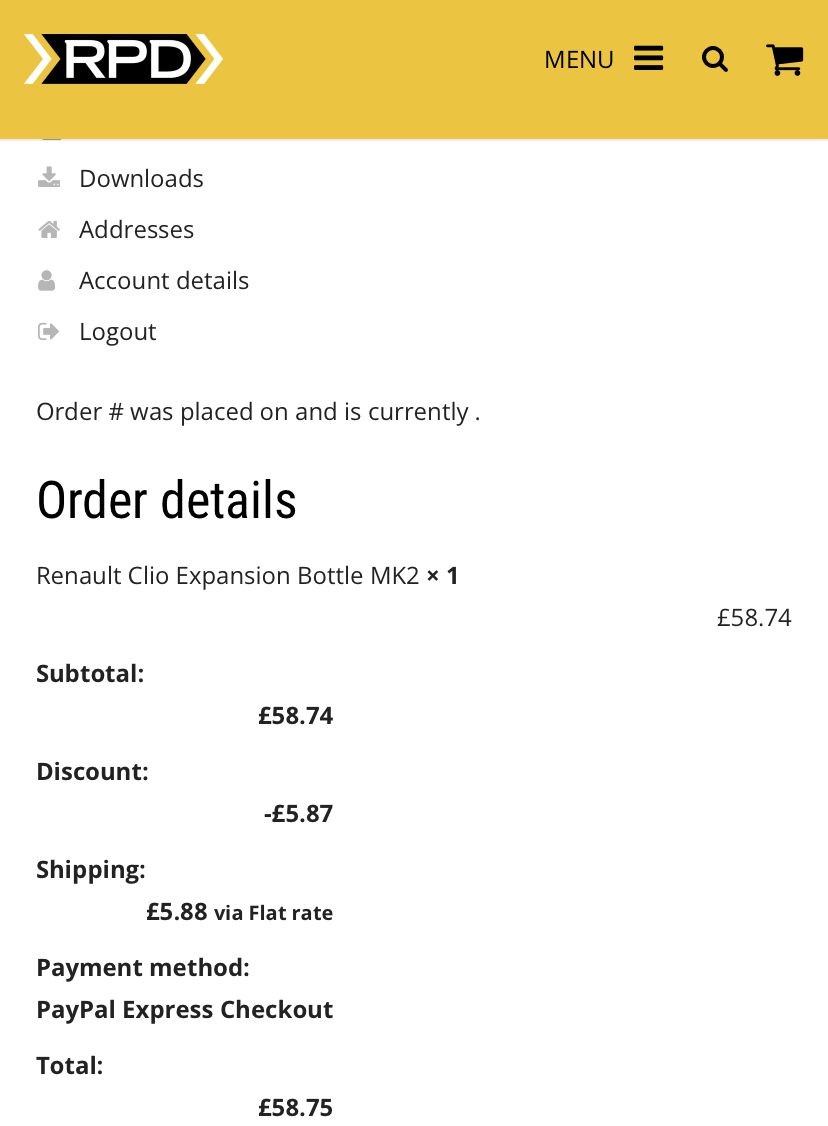Image resolution: width=828 pixels, height=1126 pixels.
Task: Open the shopping cart icon
Action: (785, 60)
